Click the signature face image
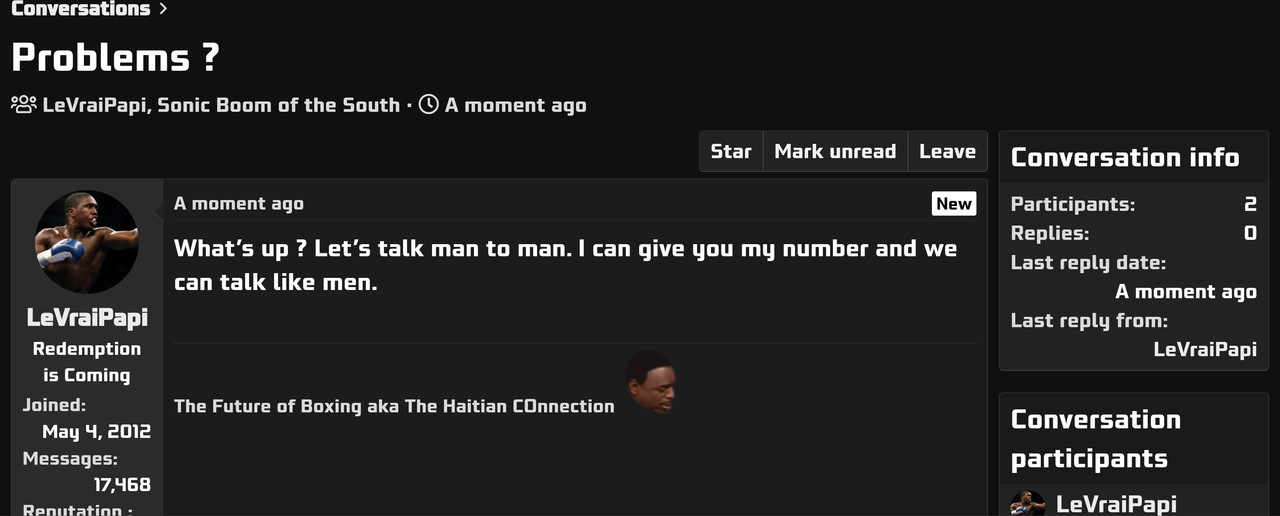The image size is (1280, 516). click(651, 381)
